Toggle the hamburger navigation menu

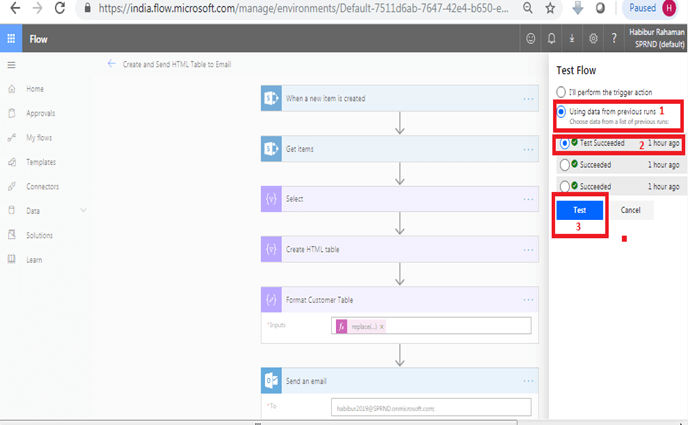[x=11, y=65]
